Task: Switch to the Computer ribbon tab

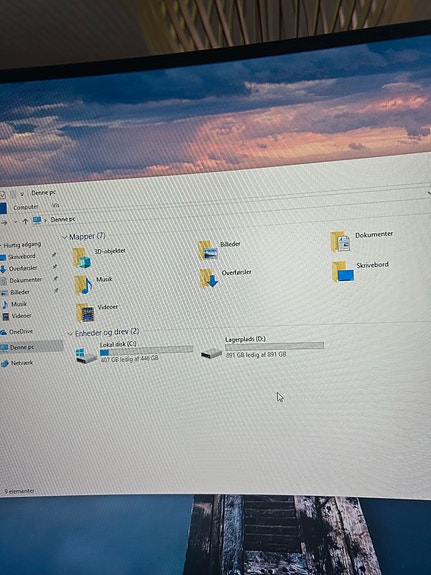Action: tap(26, 207)
